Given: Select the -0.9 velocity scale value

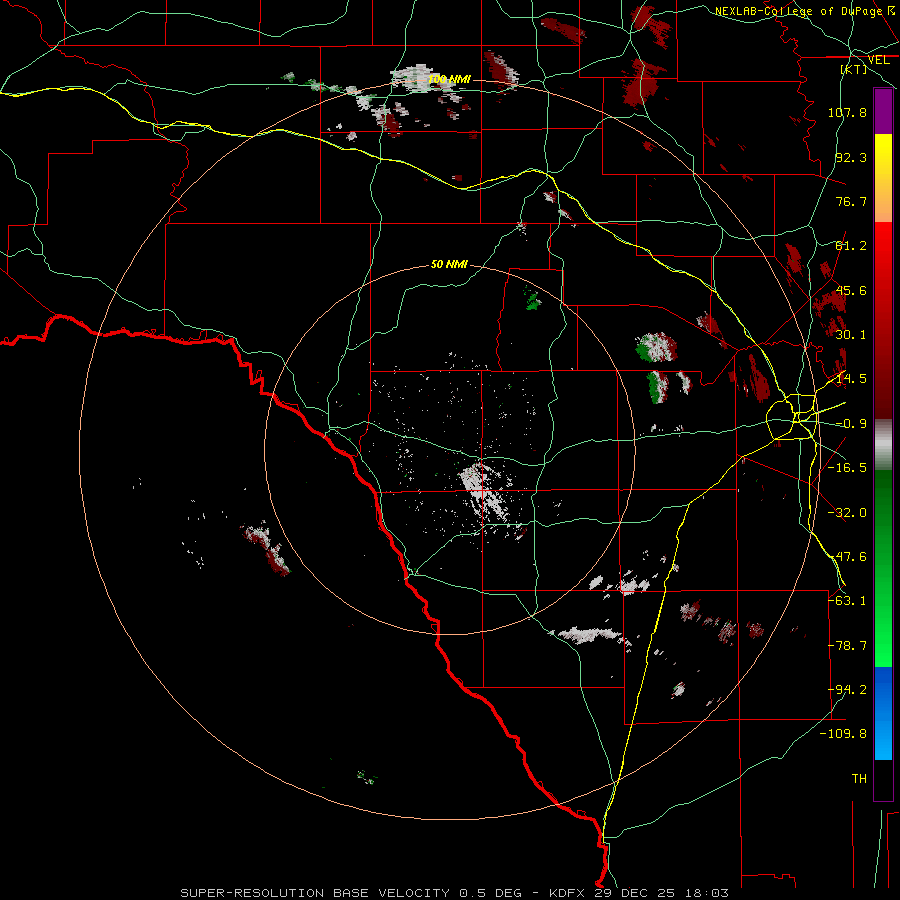Looking at the screenshot, I should (x=851, y=424).
